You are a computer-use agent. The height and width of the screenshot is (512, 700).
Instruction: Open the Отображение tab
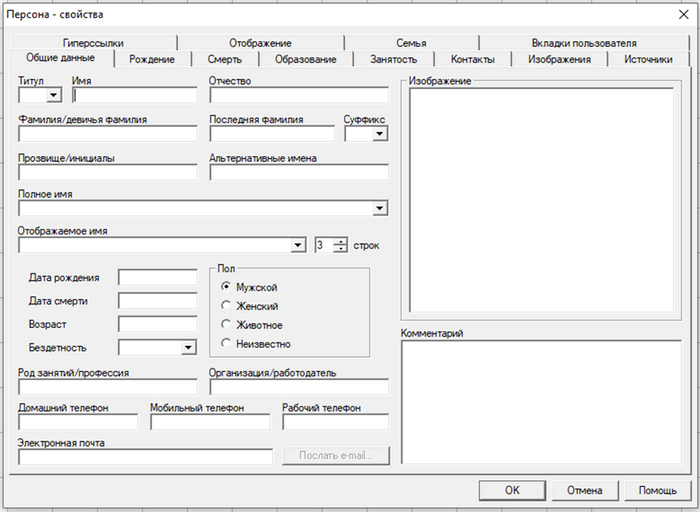[x=260, y=43]
